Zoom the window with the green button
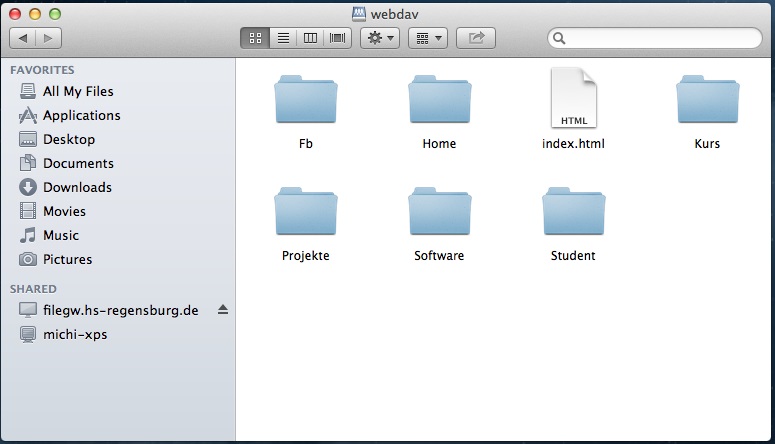The height and width of the screenshot is (444, 775). click(55, 14)
